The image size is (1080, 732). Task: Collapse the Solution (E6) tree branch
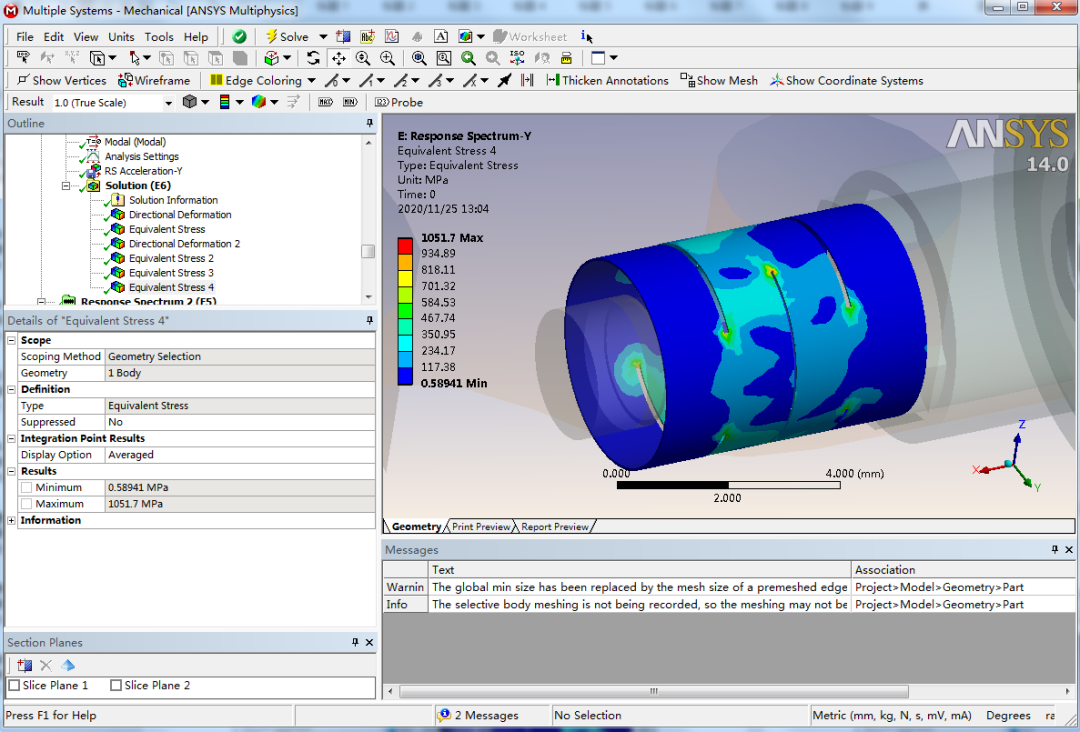coord(66,186)
